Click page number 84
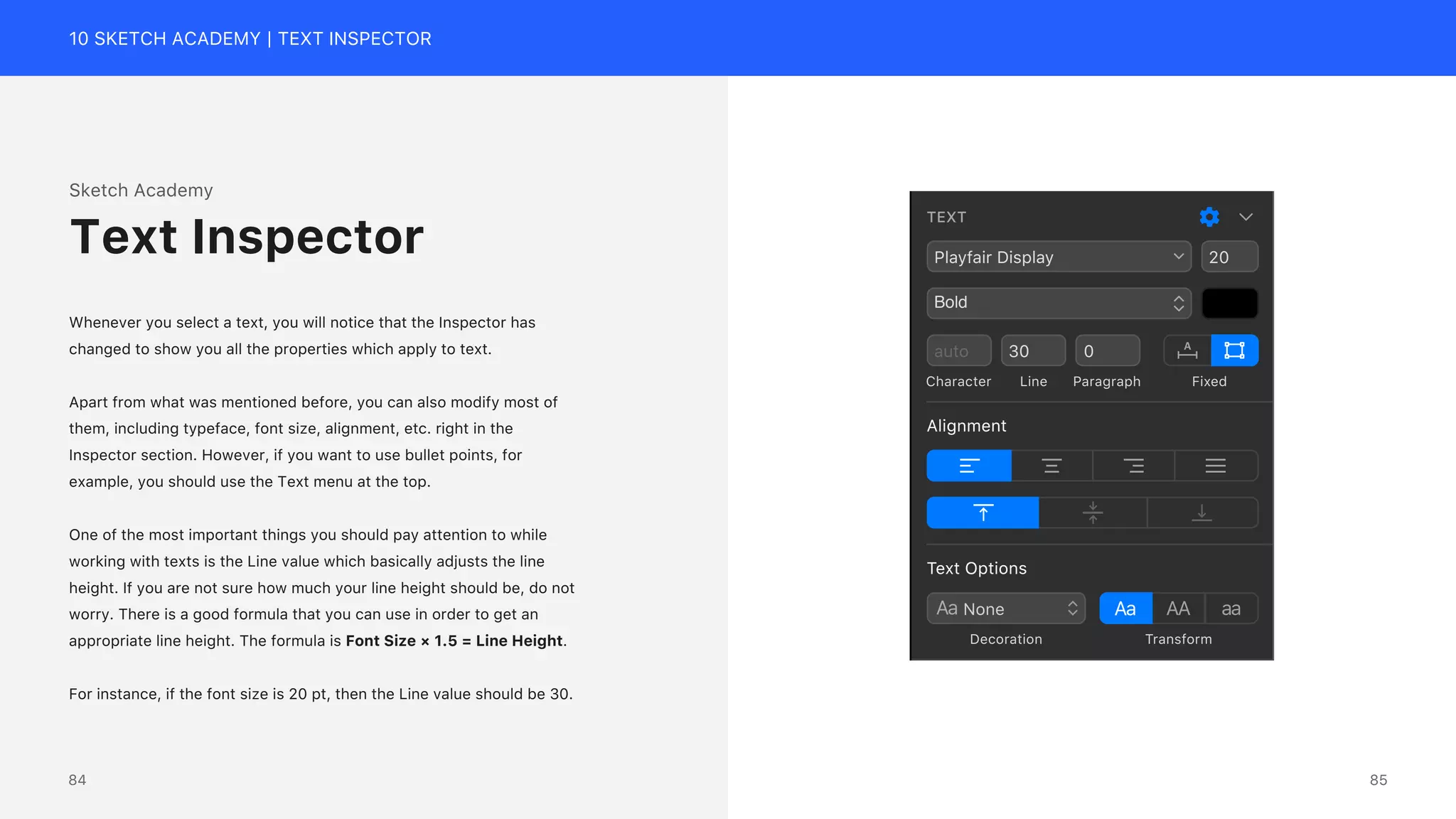This screenshot has width=1456, height=819. tap(77, 780)
